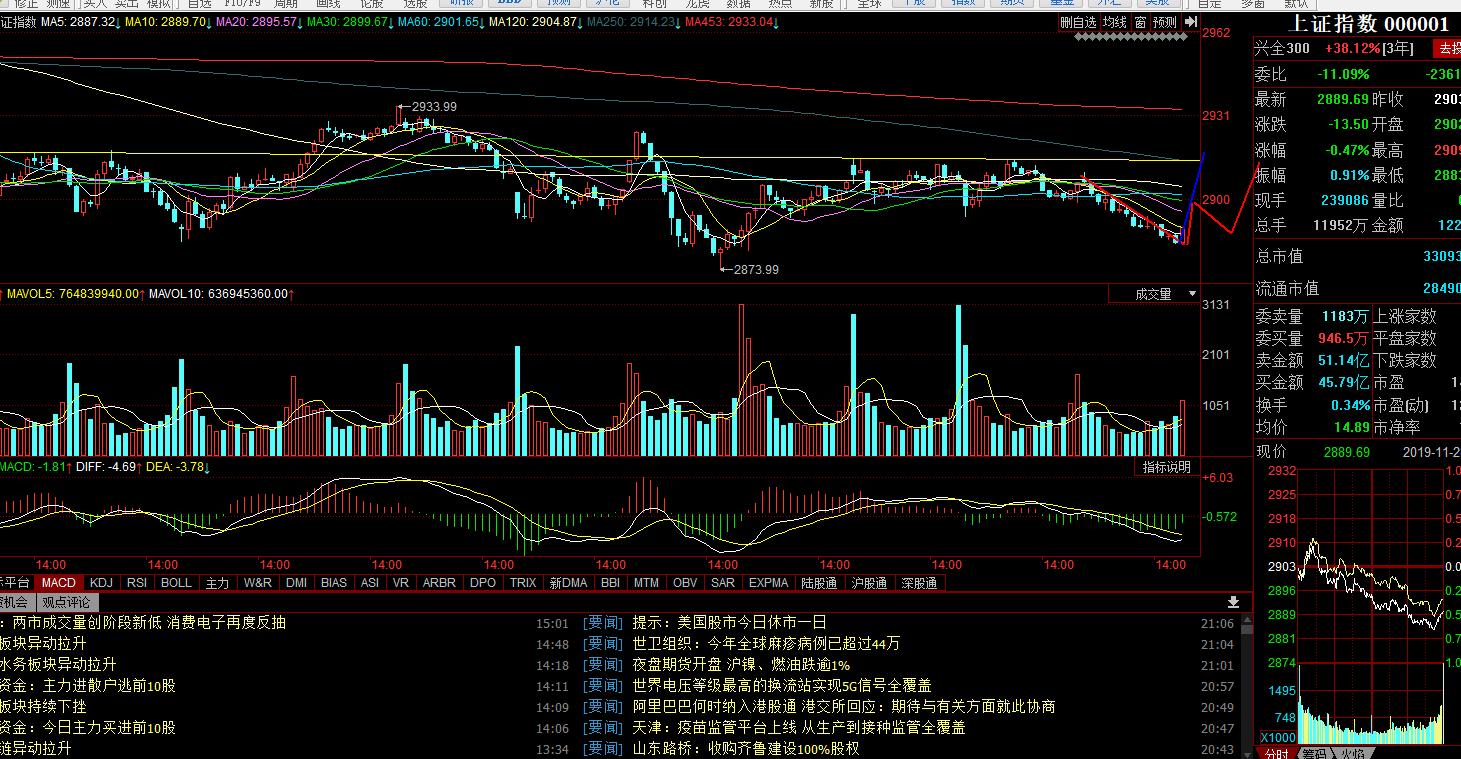
Task: Open news '天津：疫苗监管平台上线'
Action: coord(799,727)
